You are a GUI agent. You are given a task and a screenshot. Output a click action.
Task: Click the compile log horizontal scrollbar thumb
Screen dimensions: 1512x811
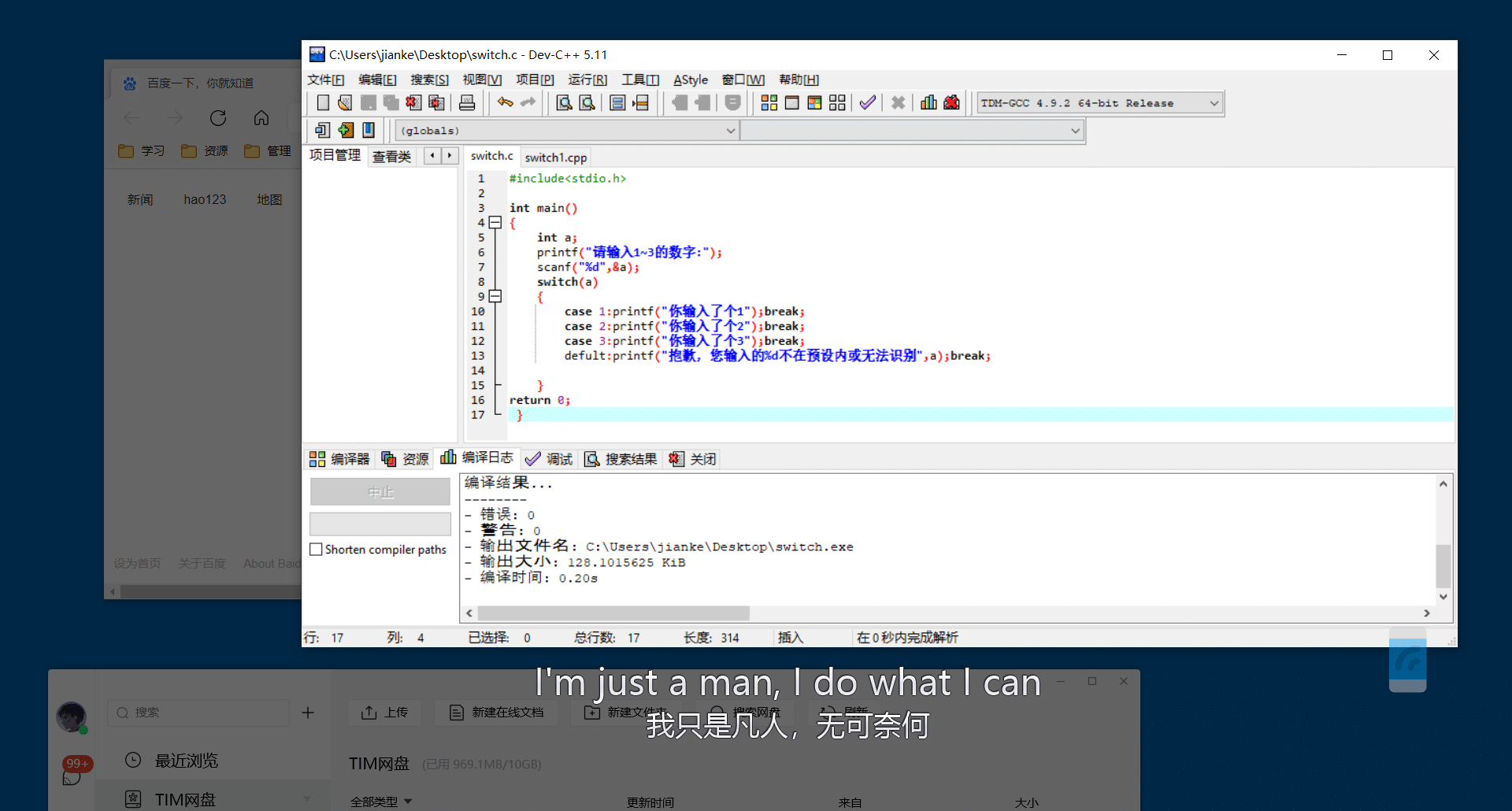[613, 613]
